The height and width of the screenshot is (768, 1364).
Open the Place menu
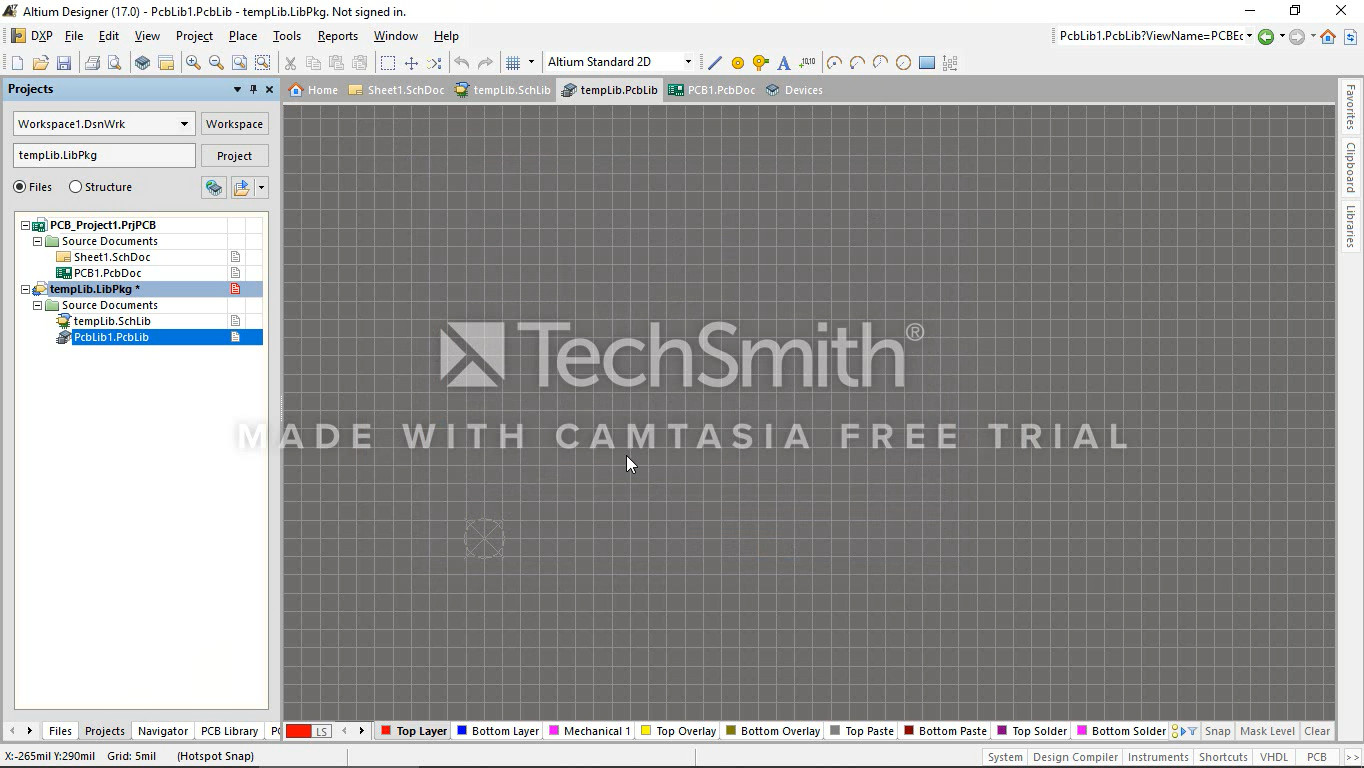[x=242, y=36]
